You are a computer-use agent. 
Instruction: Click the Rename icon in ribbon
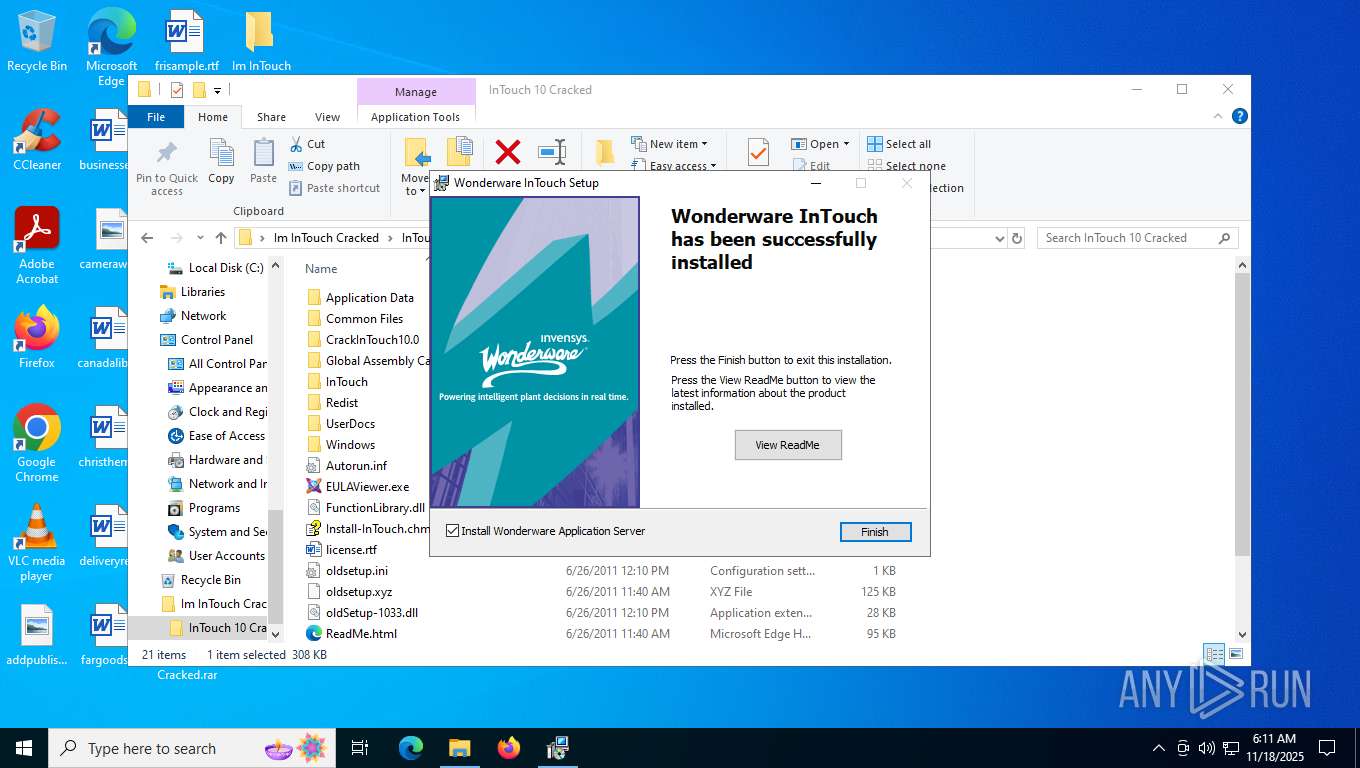tap(552, 152)
